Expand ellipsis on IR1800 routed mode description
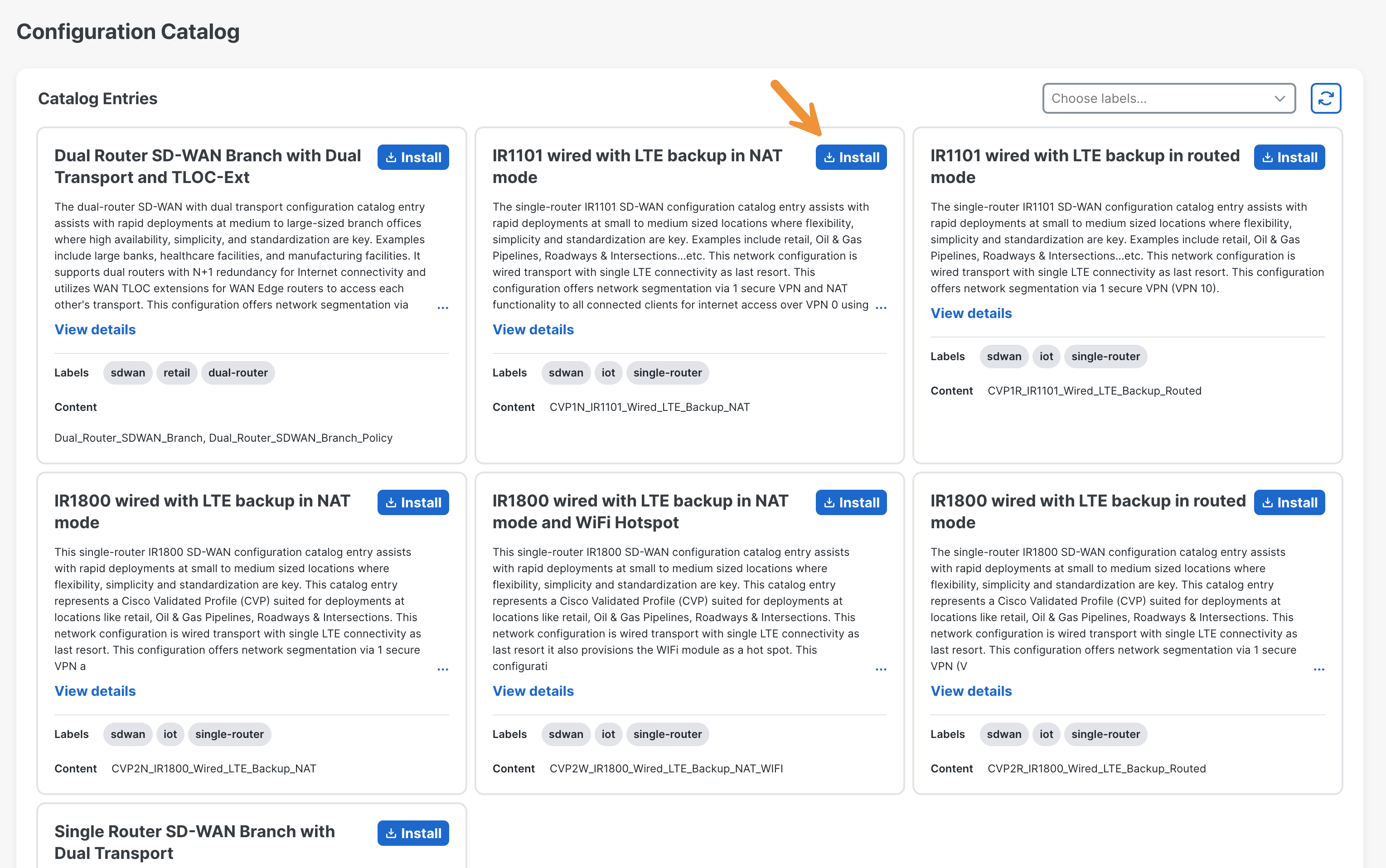Viewport: 1386px width, 868px height. (1319, 670)
